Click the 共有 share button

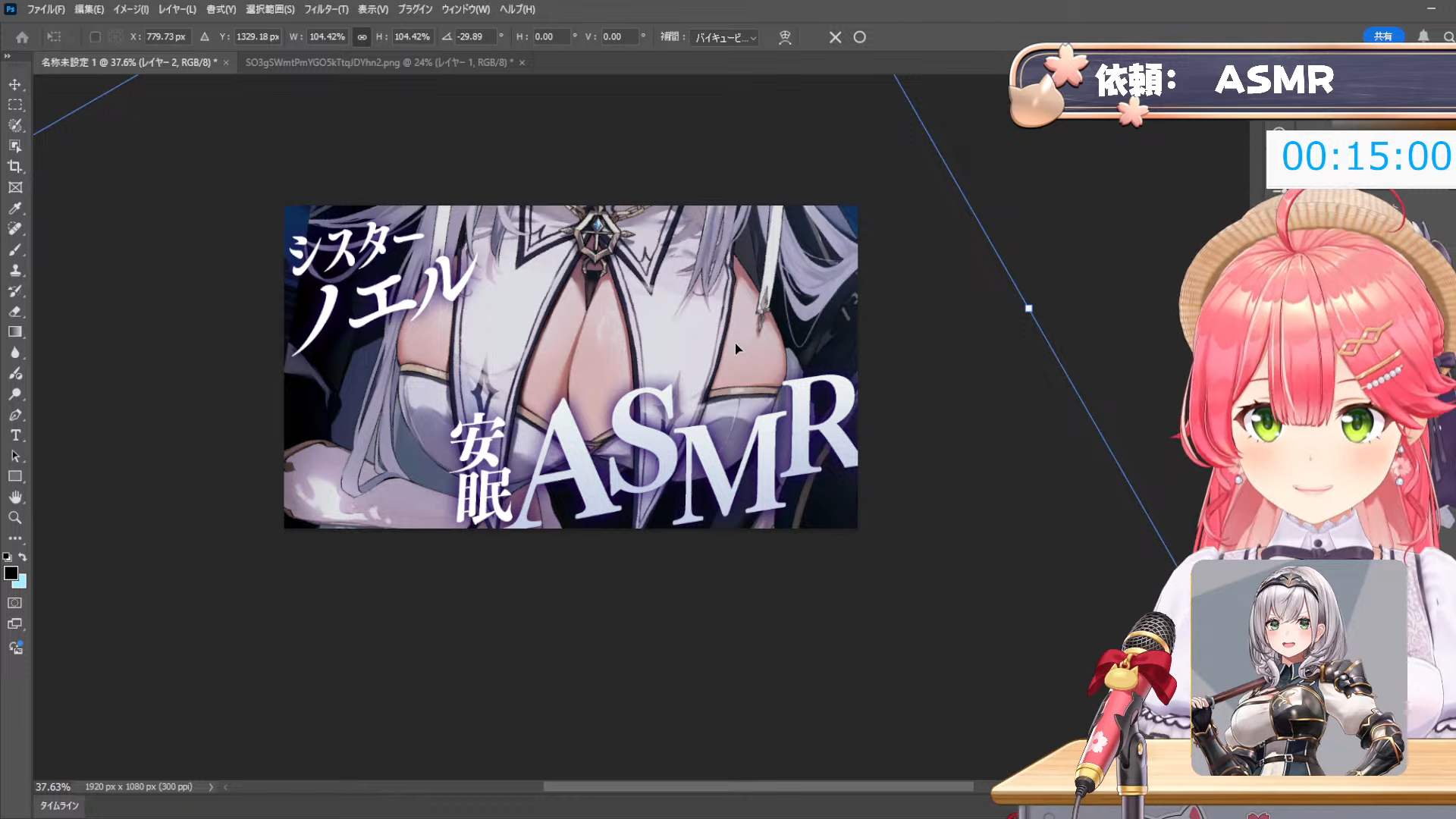1383,36
